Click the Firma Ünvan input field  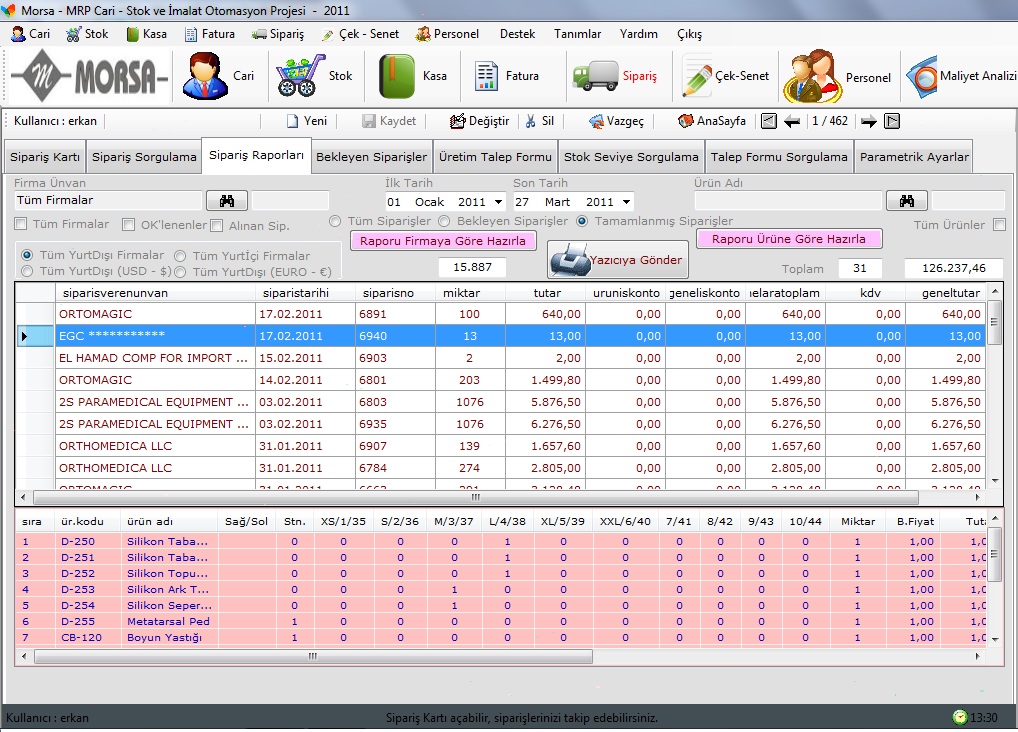[108, 201]
